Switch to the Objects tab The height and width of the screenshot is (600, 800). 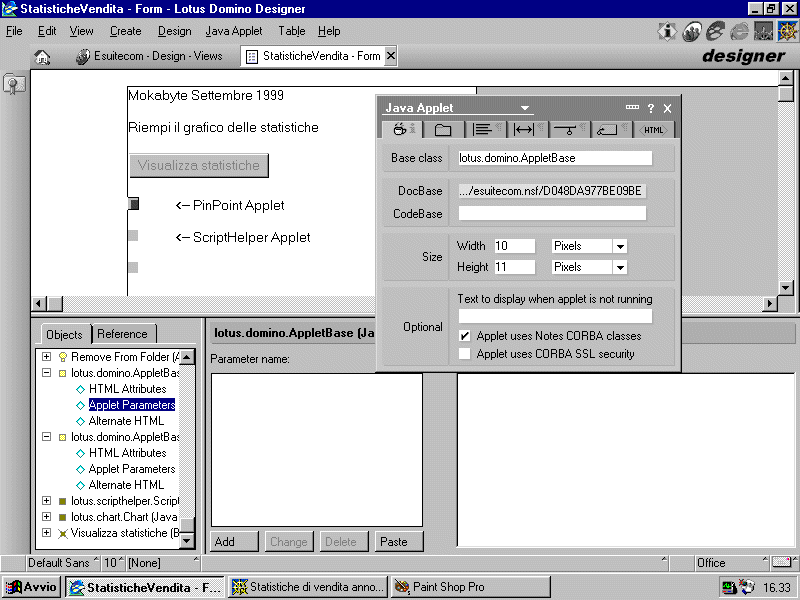click(x=64, y=335)
